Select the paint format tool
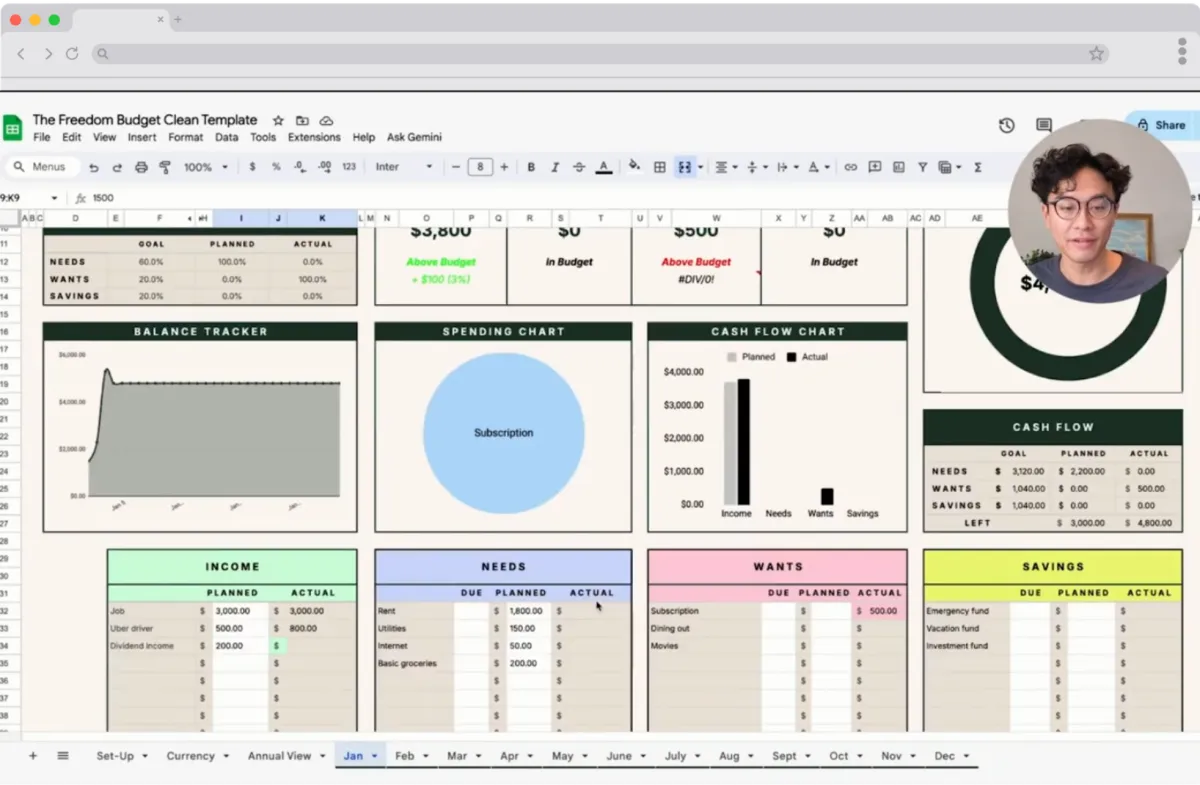Image resolution: width=1200 pixels, height=785 pixels. pyautogui.click(x=165, y=167)
